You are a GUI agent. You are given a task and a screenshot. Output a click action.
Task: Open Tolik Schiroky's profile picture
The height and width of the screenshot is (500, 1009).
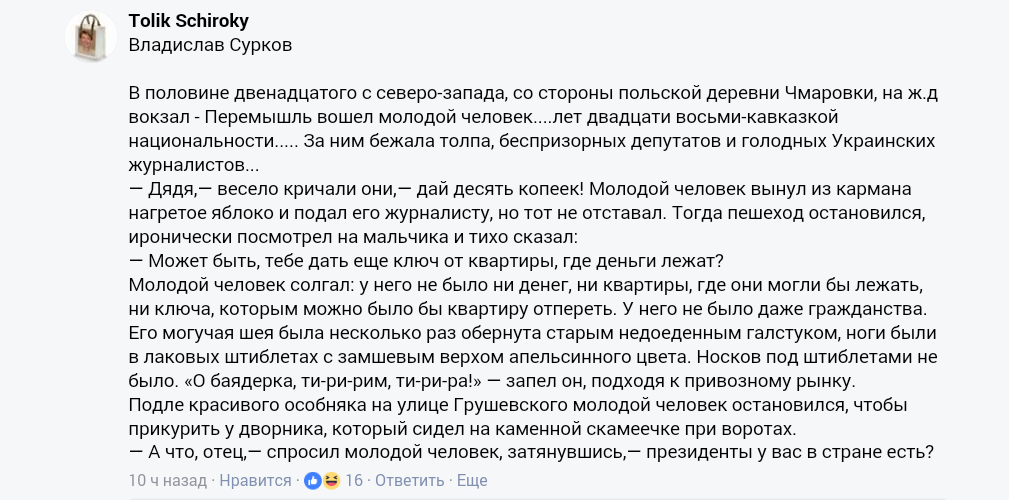(x=91, y=36)
